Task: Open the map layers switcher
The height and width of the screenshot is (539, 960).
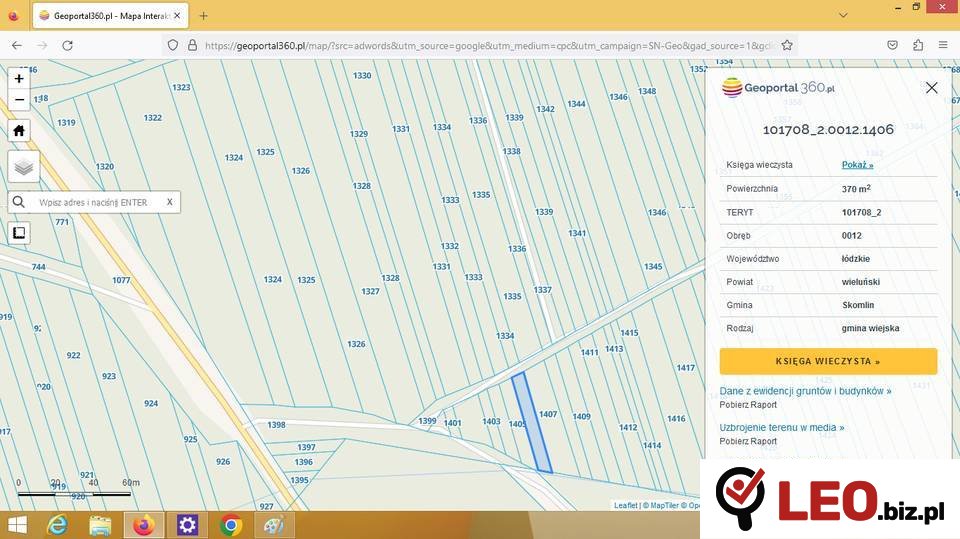Action: [x=23, y=167]
